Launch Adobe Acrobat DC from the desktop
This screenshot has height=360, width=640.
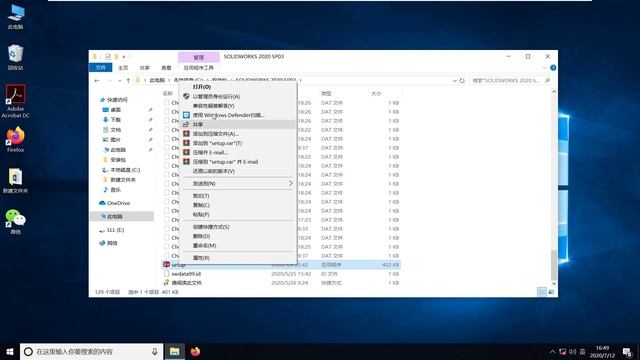[16, 101]
